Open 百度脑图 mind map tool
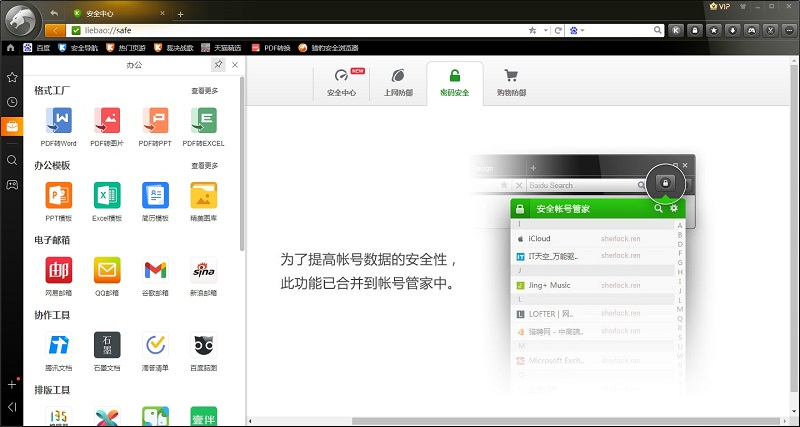 [204, 351]
